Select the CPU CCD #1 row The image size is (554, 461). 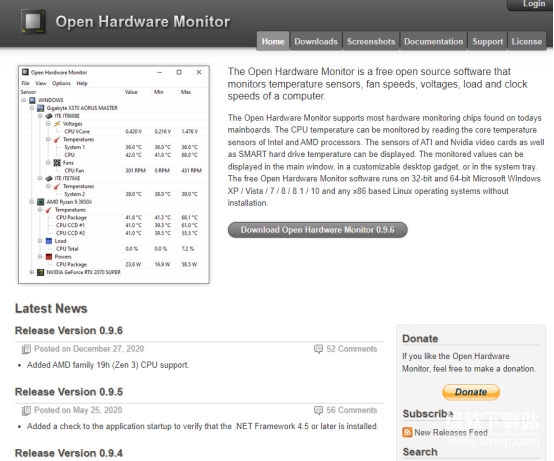[x=114, y=225]
